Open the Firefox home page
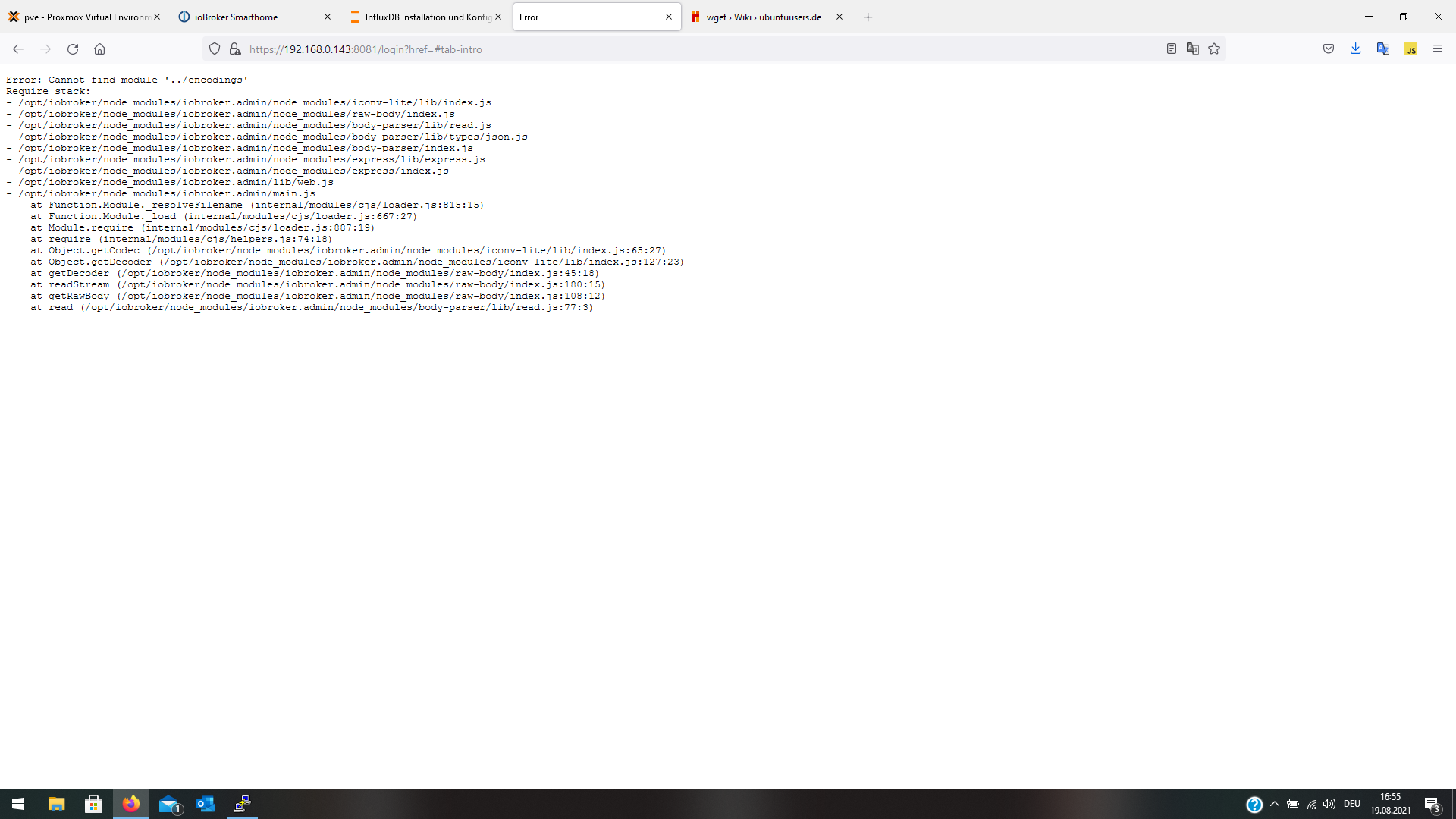This screenshot has width=1456, height=819. [x=99, y=49]
